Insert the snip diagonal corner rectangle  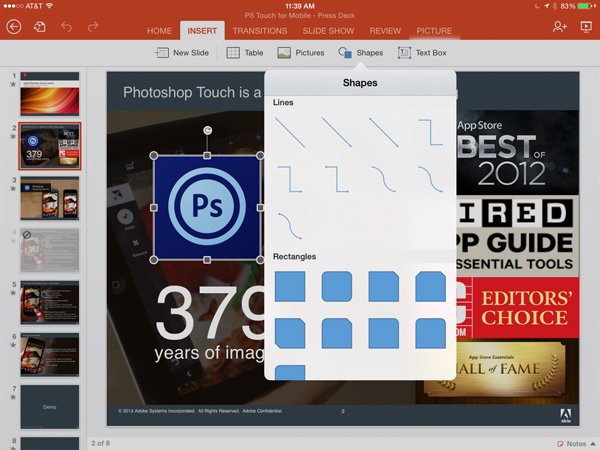click(x=290, y=333)
